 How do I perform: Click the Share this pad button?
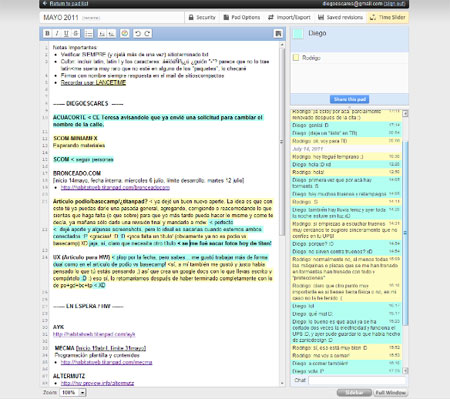[349, 99]
